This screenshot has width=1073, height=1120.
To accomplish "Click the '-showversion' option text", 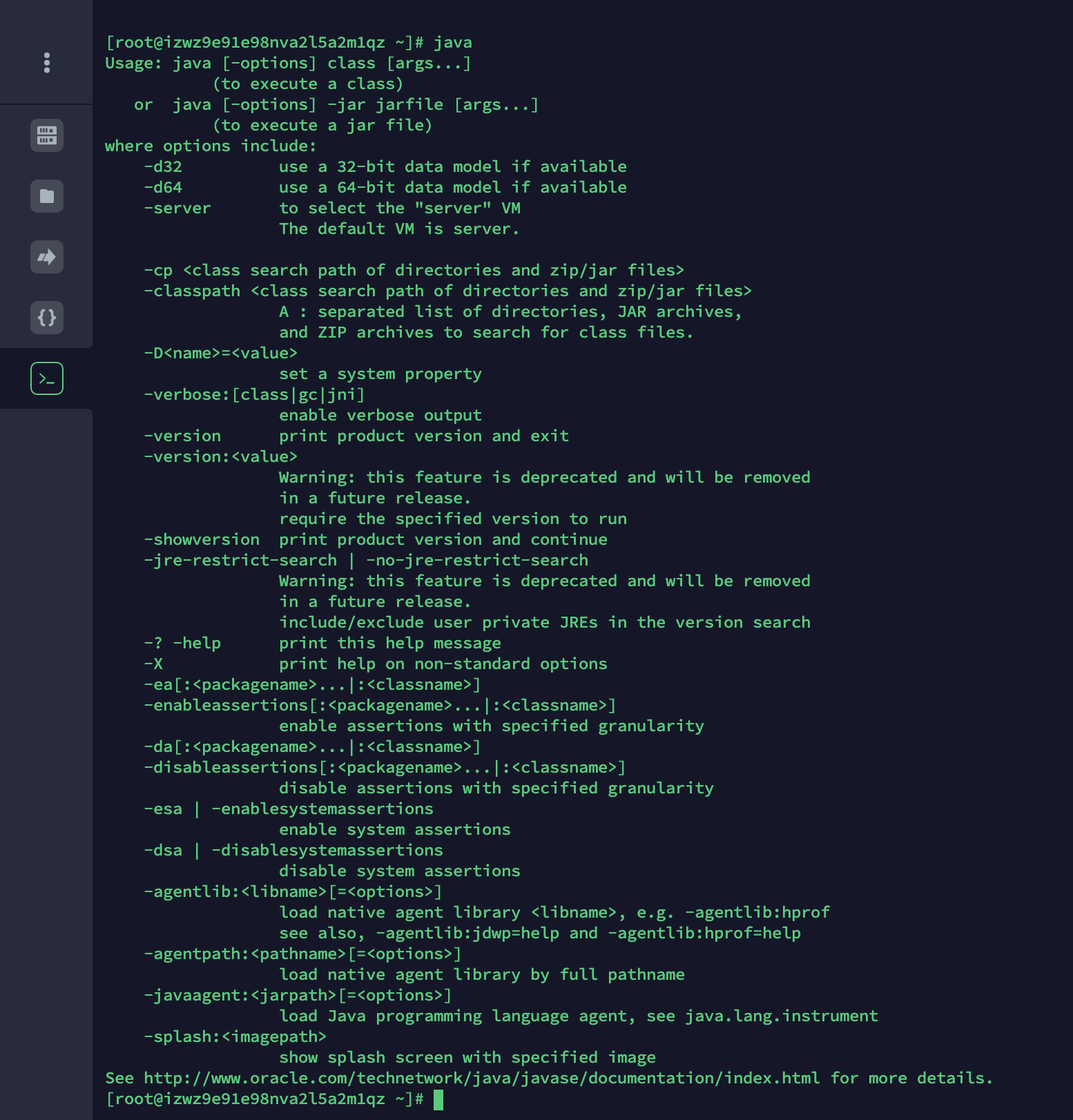I will click(x=202, y=539).
